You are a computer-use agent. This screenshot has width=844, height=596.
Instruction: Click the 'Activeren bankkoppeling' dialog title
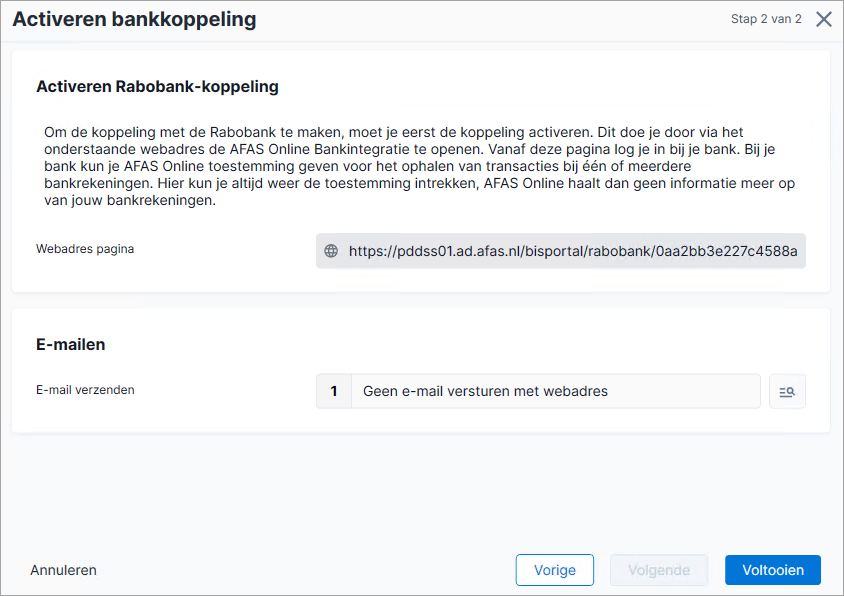(135, 19)
